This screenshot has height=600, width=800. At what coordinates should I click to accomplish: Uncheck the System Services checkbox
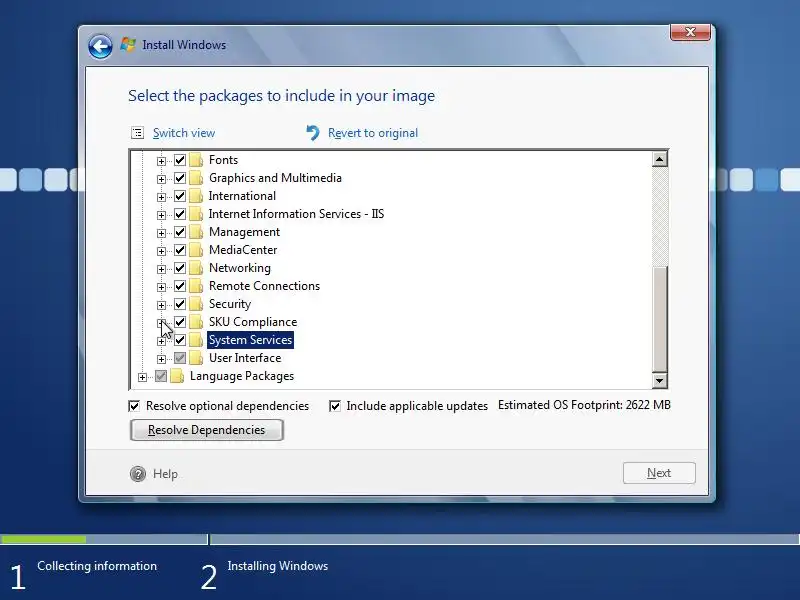point(180,340)
